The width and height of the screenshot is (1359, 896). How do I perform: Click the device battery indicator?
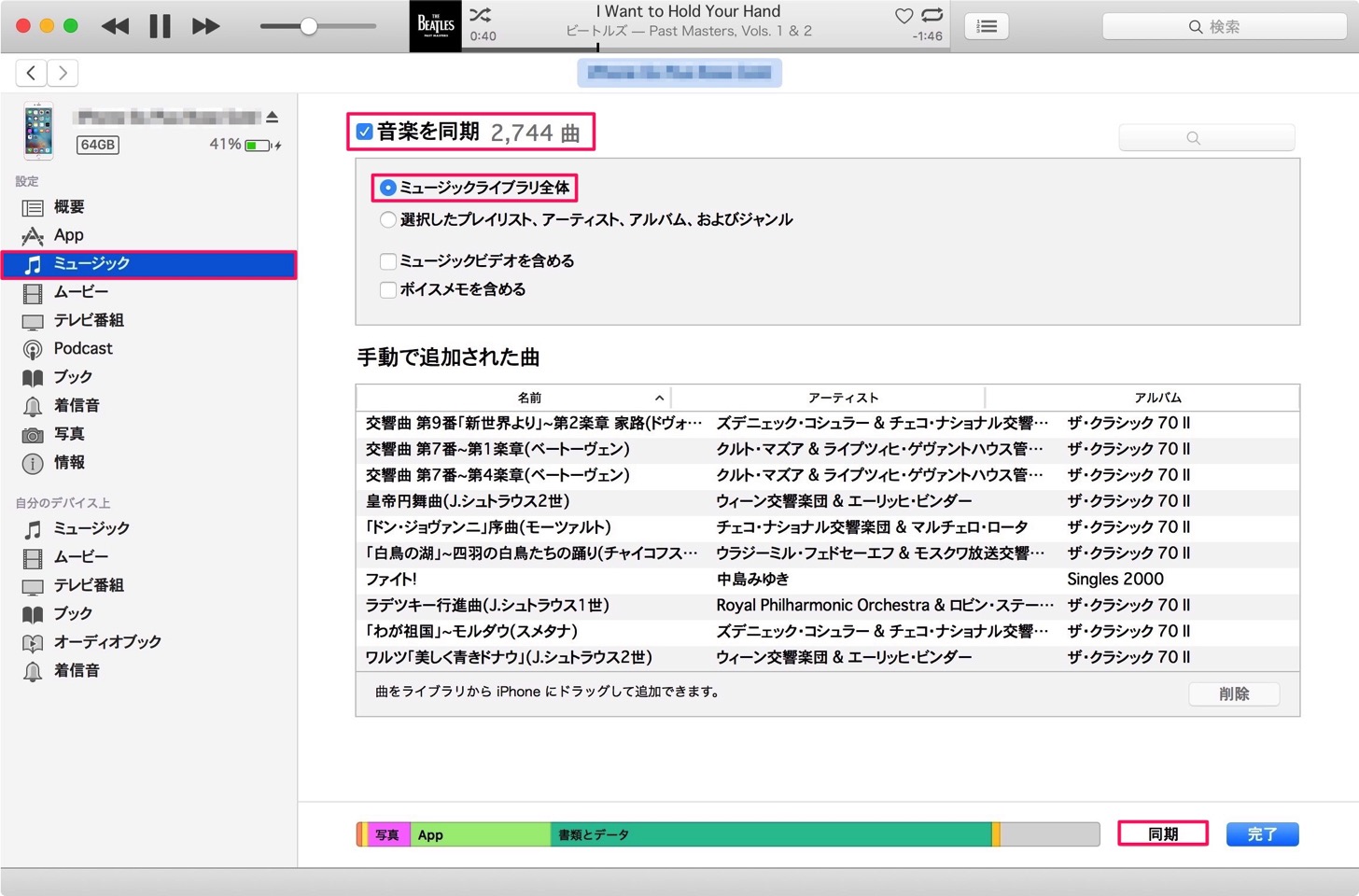[259, 145]
